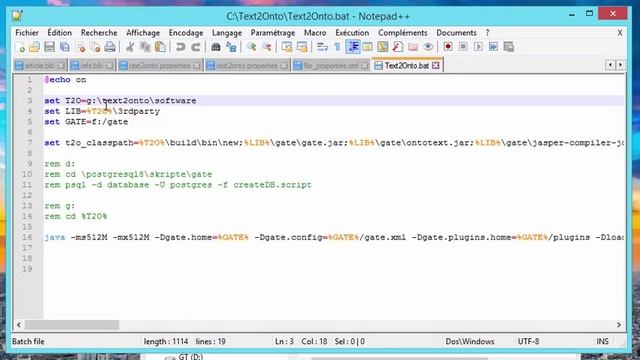Open the Fichier menu
This screenshot has height=360, width=640.
click(27, 33)
